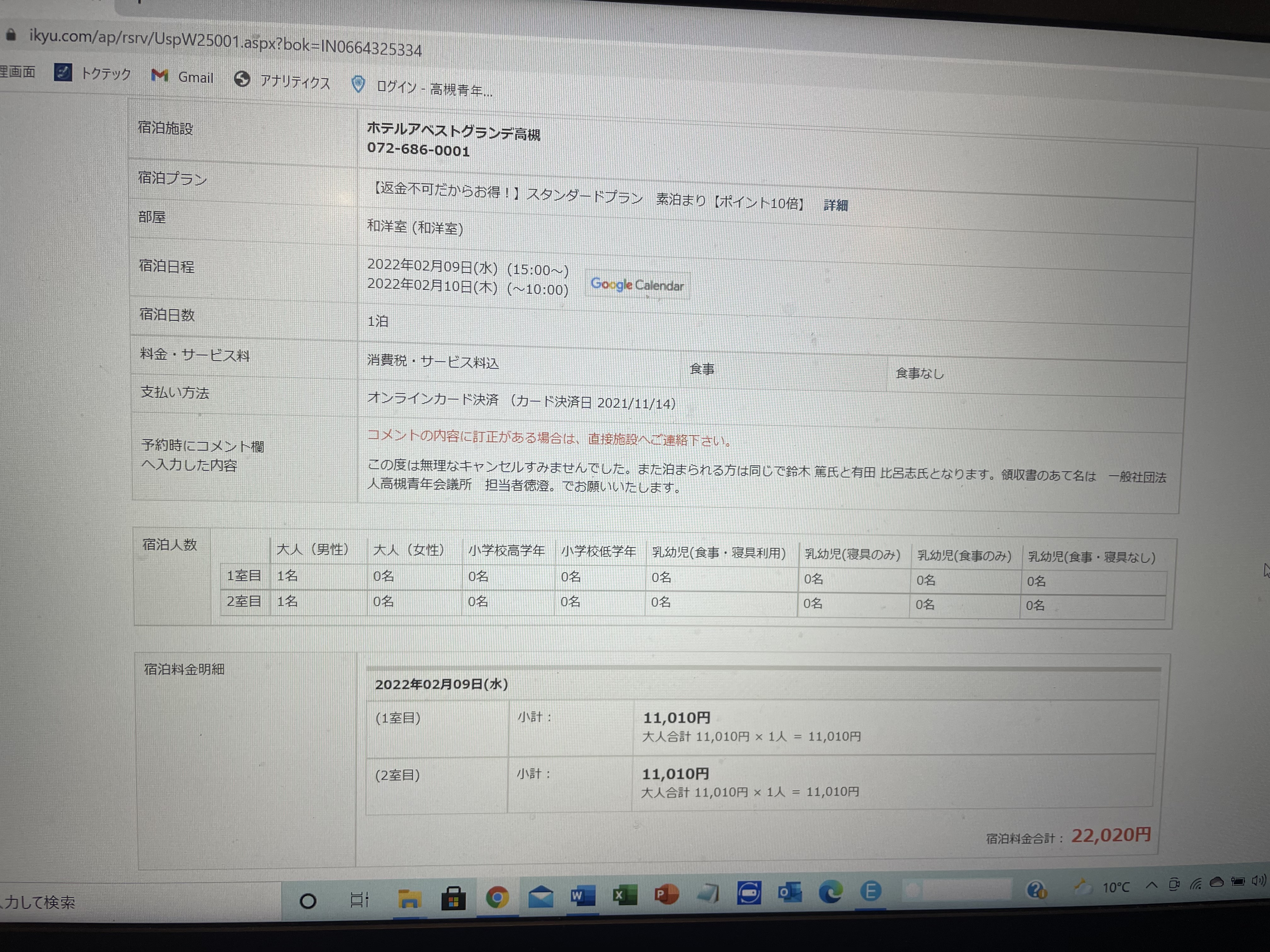Open the Wi-Fi network tray icon
1270x952 pixels.
pyautogui.click(x=1196, y=884)
